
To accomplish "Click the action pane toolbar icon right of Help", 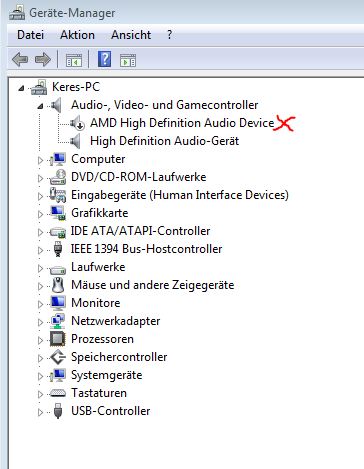I will (x=128, y=61).
